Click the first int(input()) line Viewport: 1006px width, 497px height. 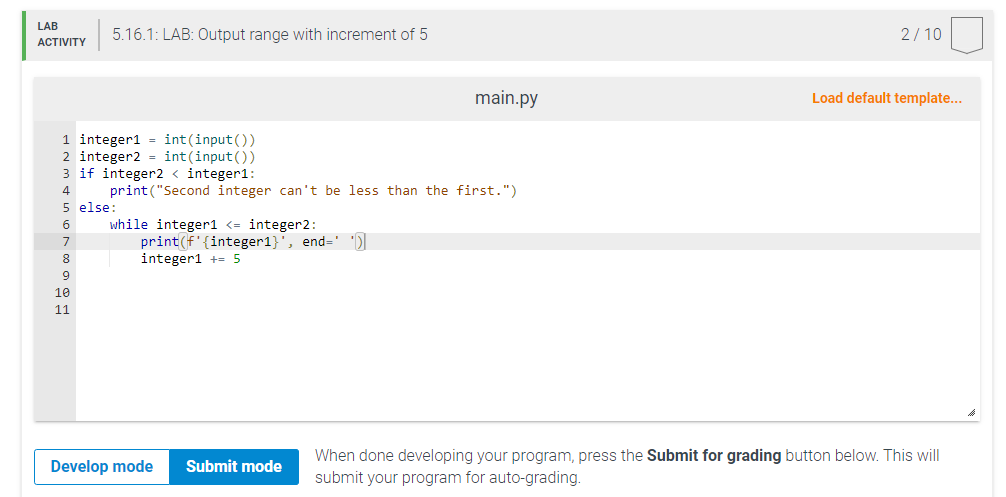pos(167,140)
